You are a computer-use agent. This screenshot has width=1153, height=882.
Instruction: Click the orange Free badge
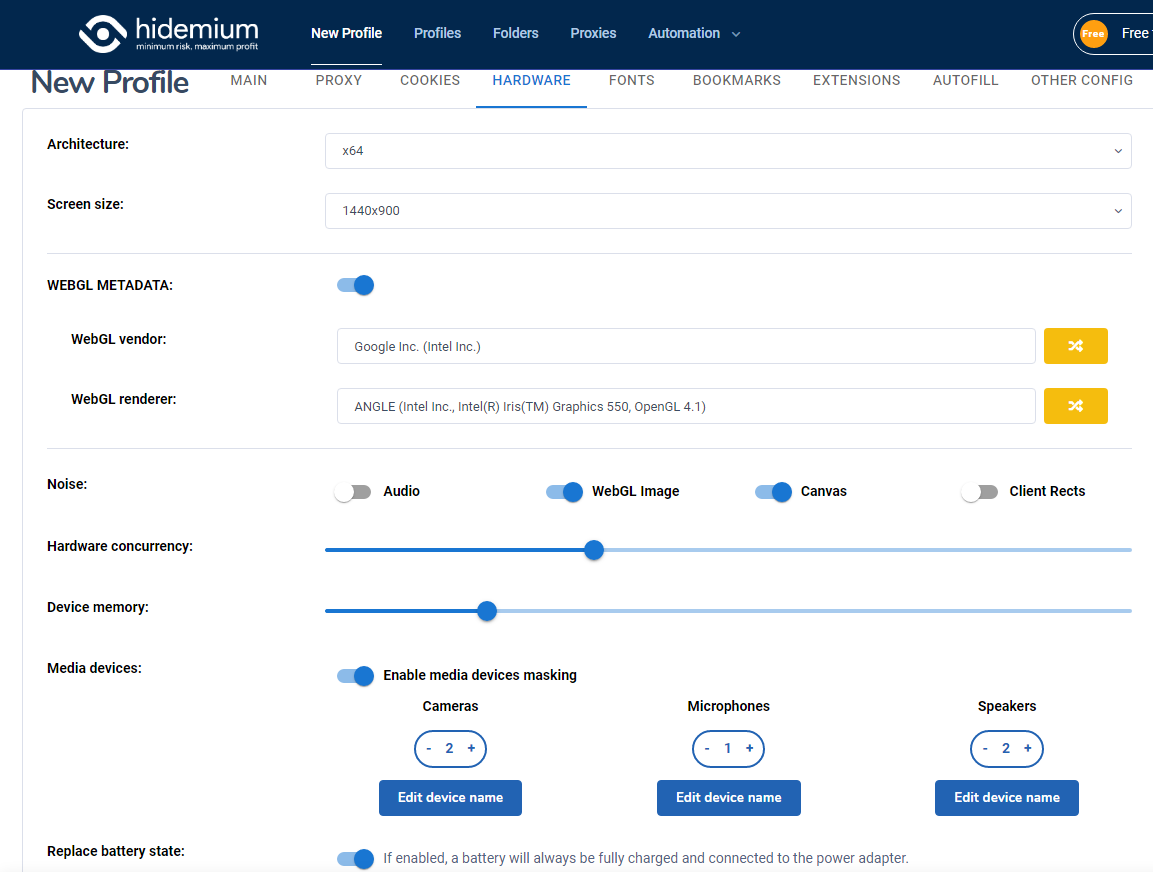[1093, 33]
